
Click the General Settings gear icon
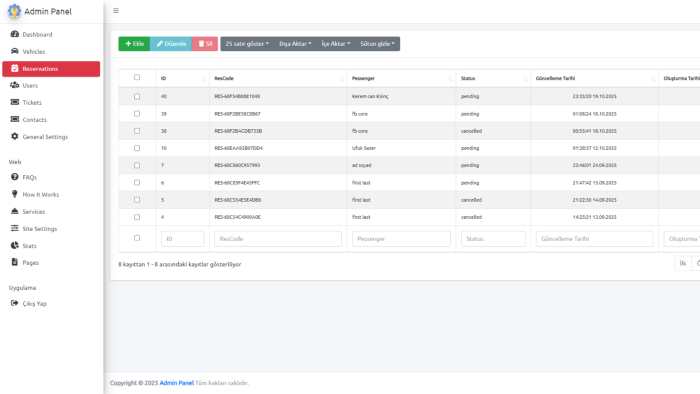(15, 136)
